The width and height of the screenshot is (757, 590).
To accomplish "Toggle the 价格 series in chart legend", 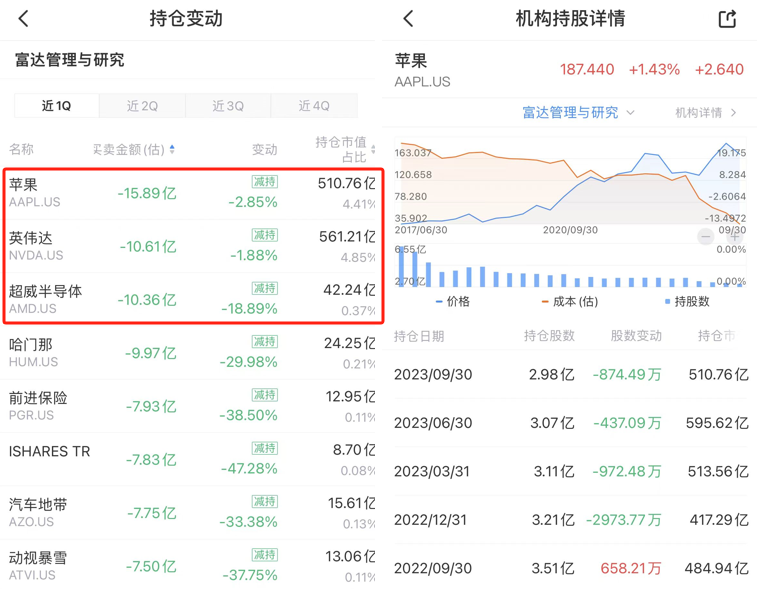I will 453,301.
